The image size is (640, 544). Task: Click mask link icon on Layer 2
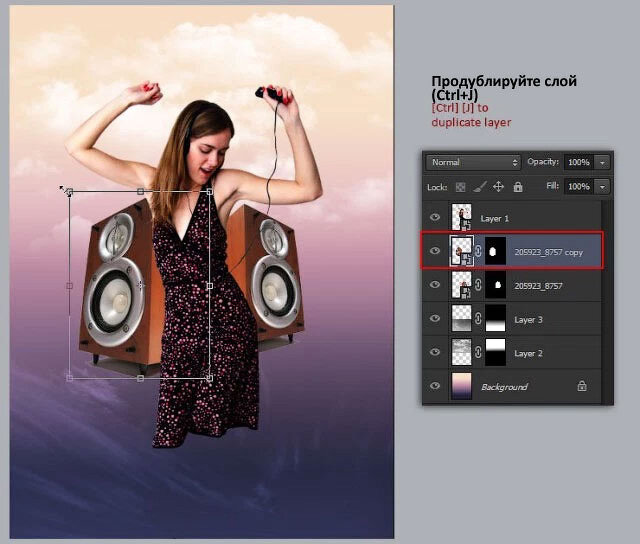(478, 352)
